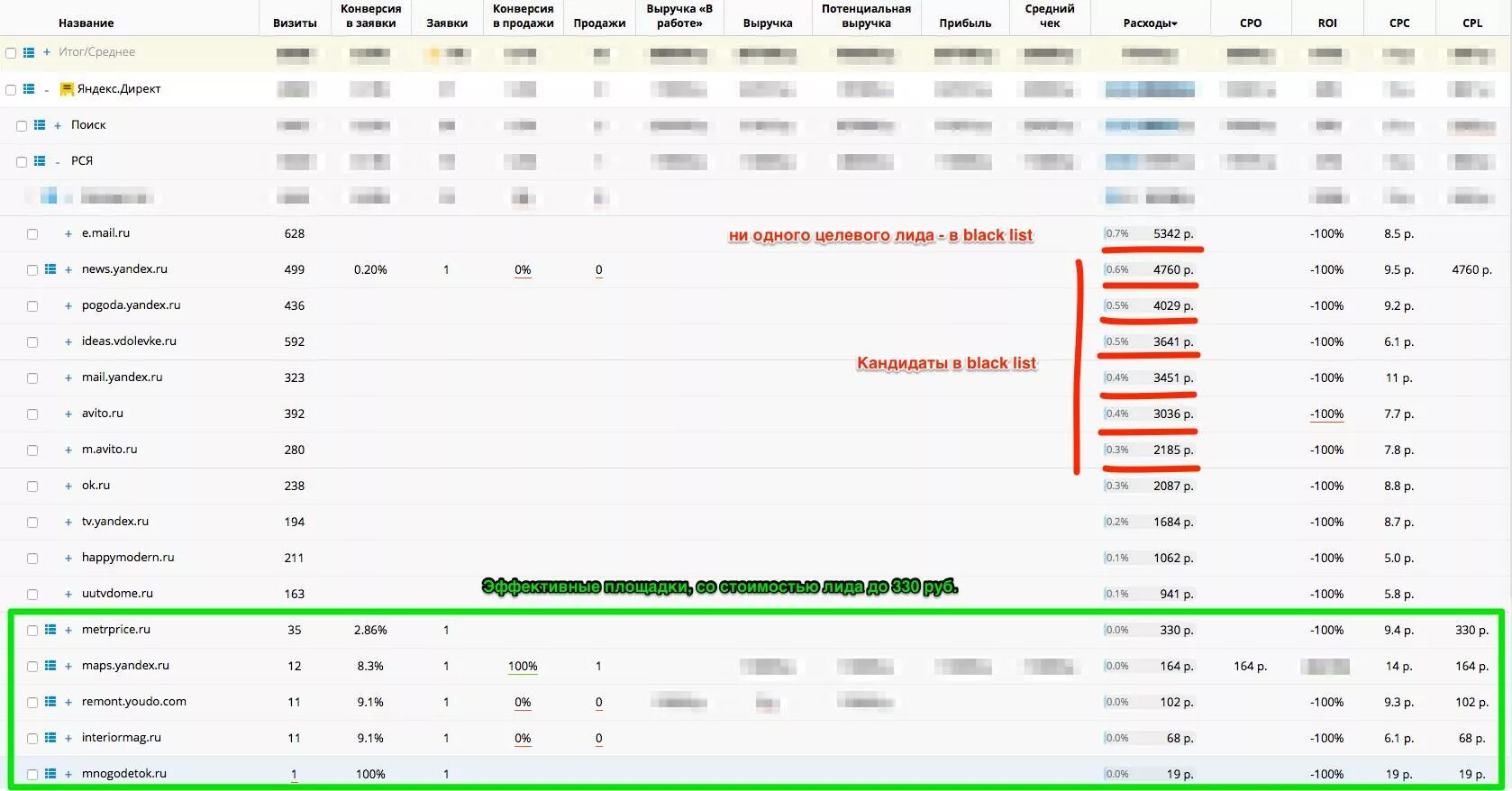Click the pogoda.yandex.ru site name

pyautogui.click(x=131, y=305)
